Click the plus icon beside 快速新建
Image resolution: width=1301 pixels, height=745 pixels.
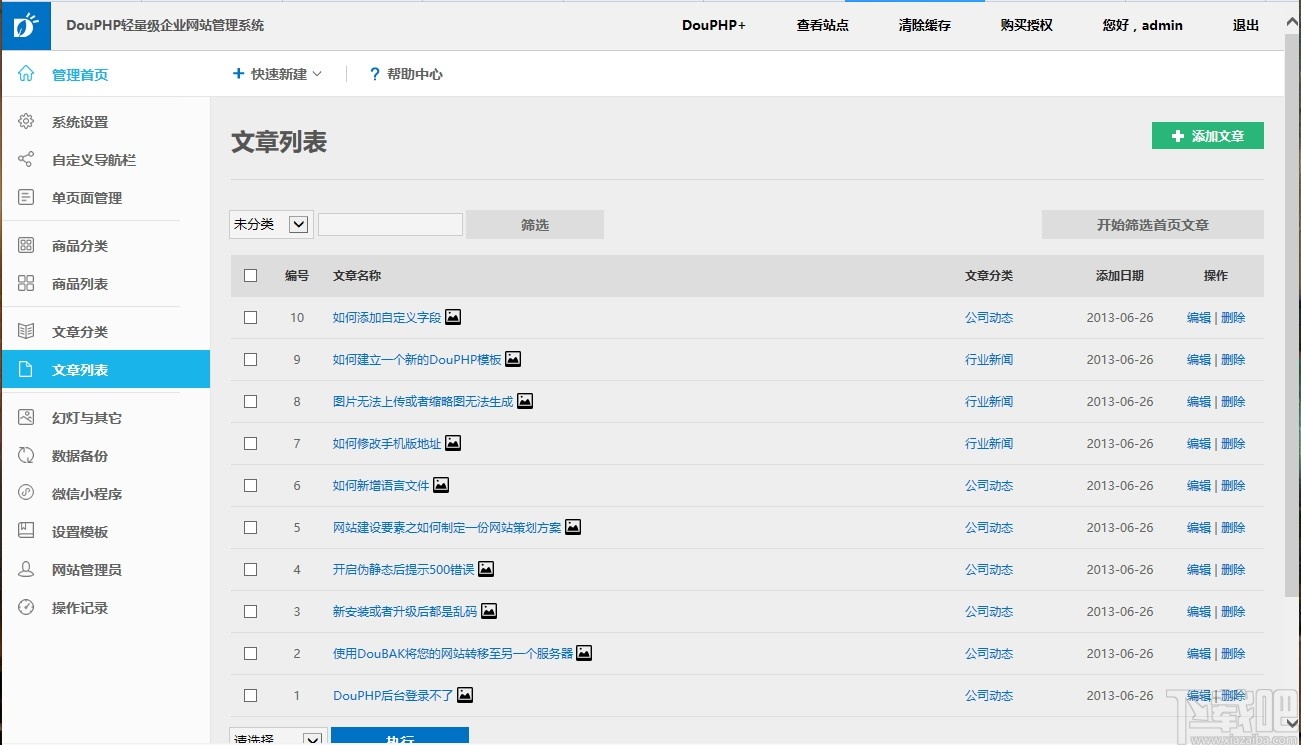point(238,74)
